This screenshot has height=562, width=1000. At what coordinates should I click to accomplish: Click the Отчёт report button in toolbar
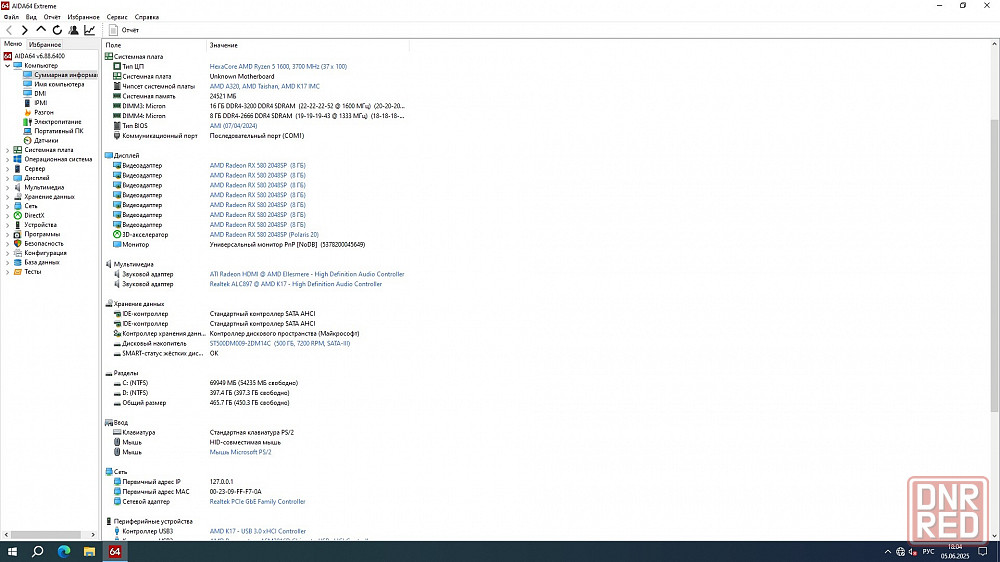point(124,30)
